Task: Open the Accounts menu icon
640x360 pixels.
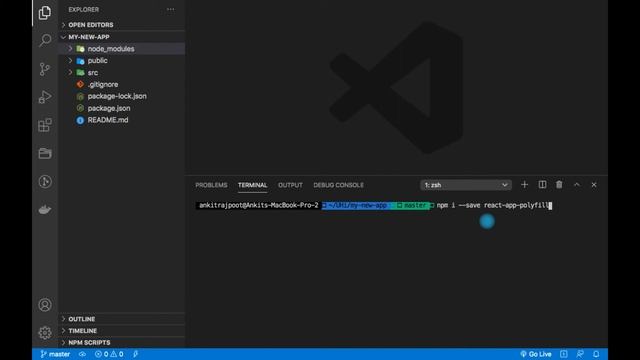Action: coord(45,304)
